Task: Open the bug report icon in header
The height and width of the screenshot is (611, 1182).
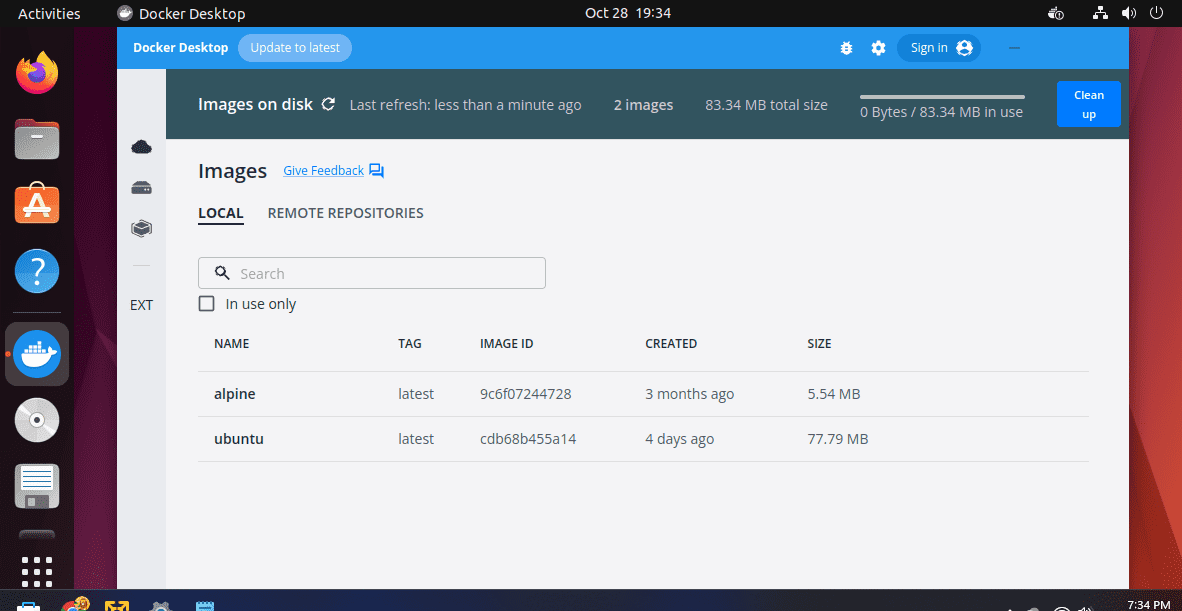Action: [x=846, y=47]
